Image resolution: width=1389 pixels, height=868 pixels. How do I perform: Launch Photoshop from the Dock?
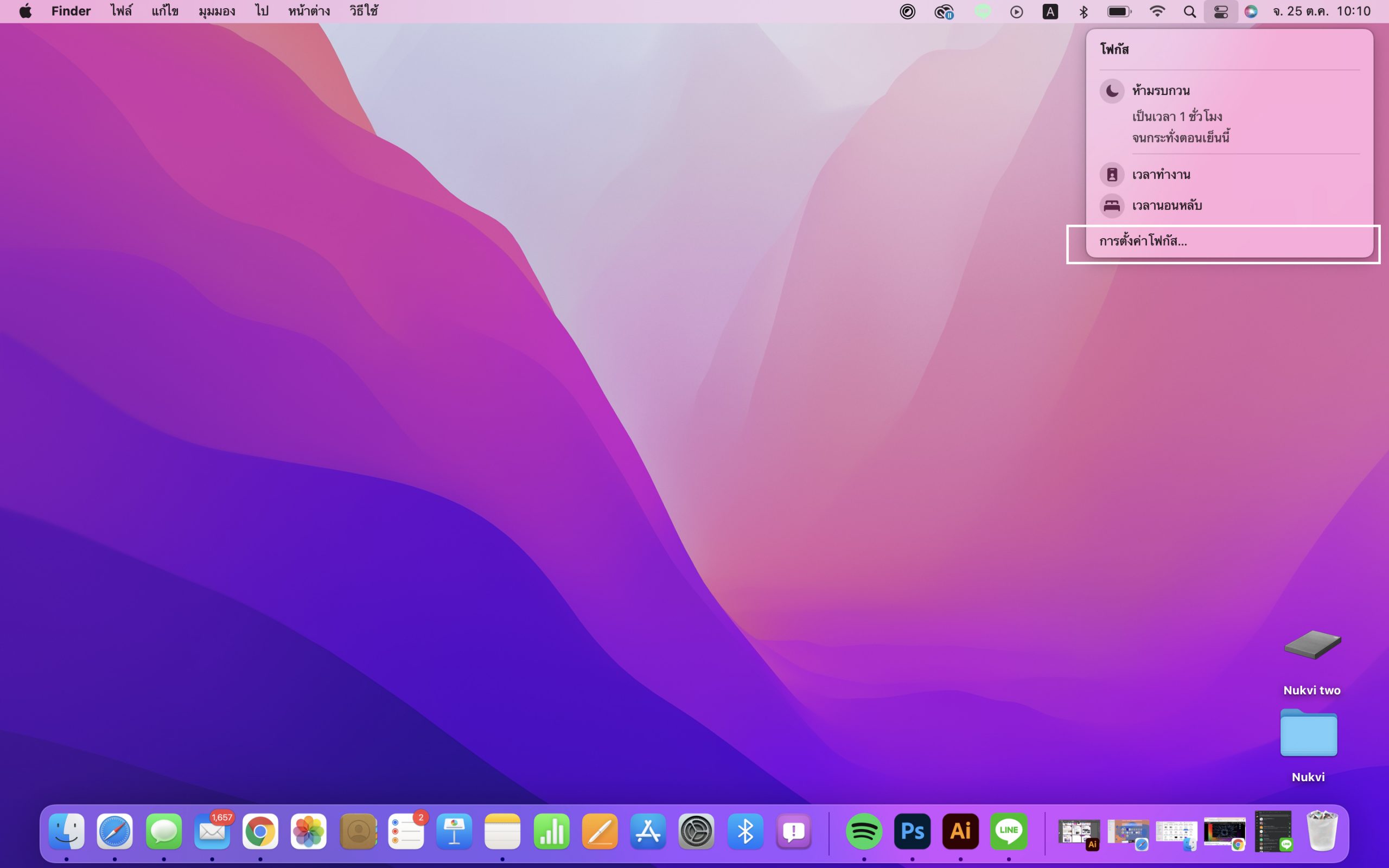[912, 831]
